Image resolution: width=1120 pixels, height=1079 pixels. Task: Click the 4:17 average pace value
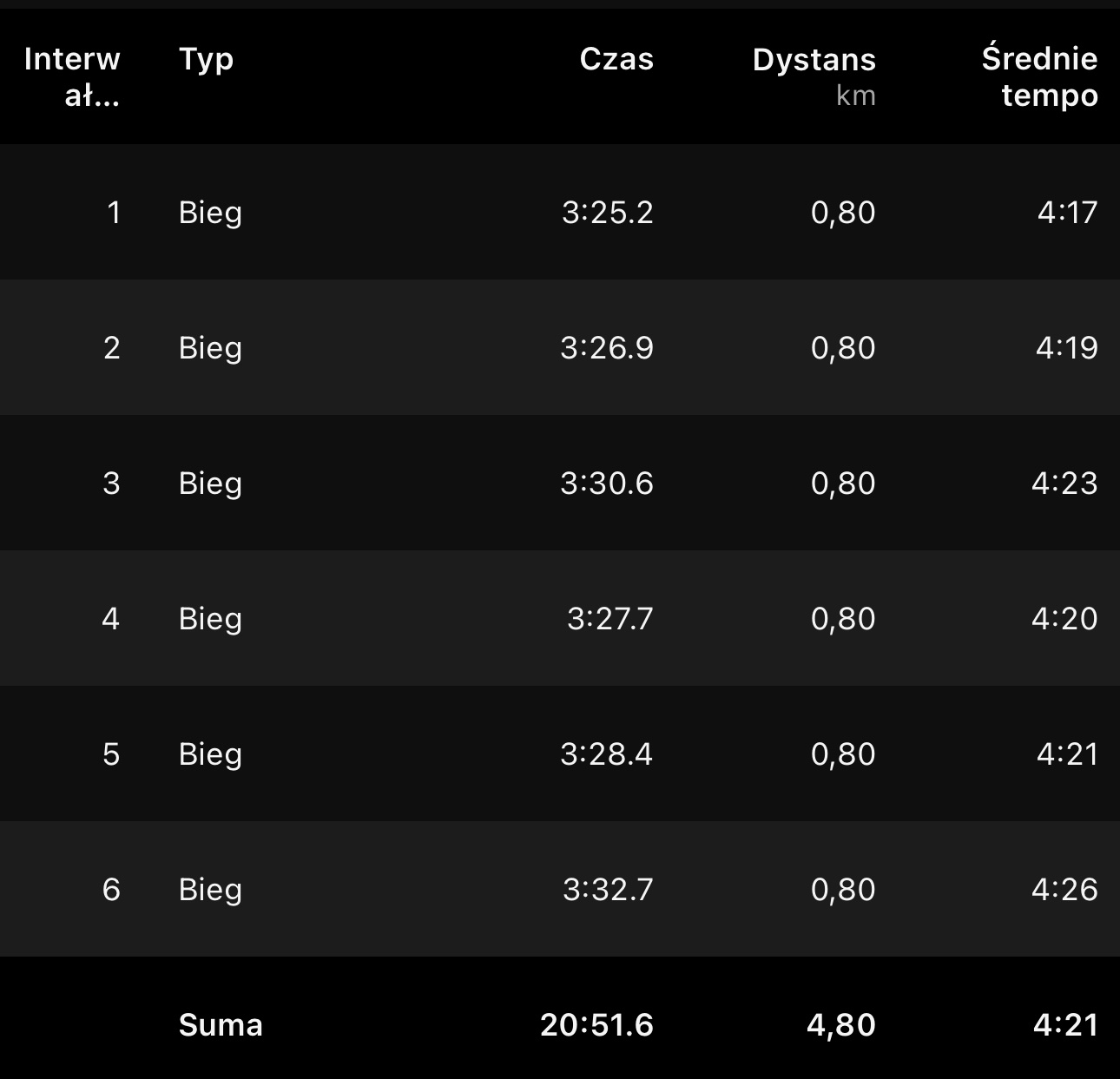click(1067, 213)
